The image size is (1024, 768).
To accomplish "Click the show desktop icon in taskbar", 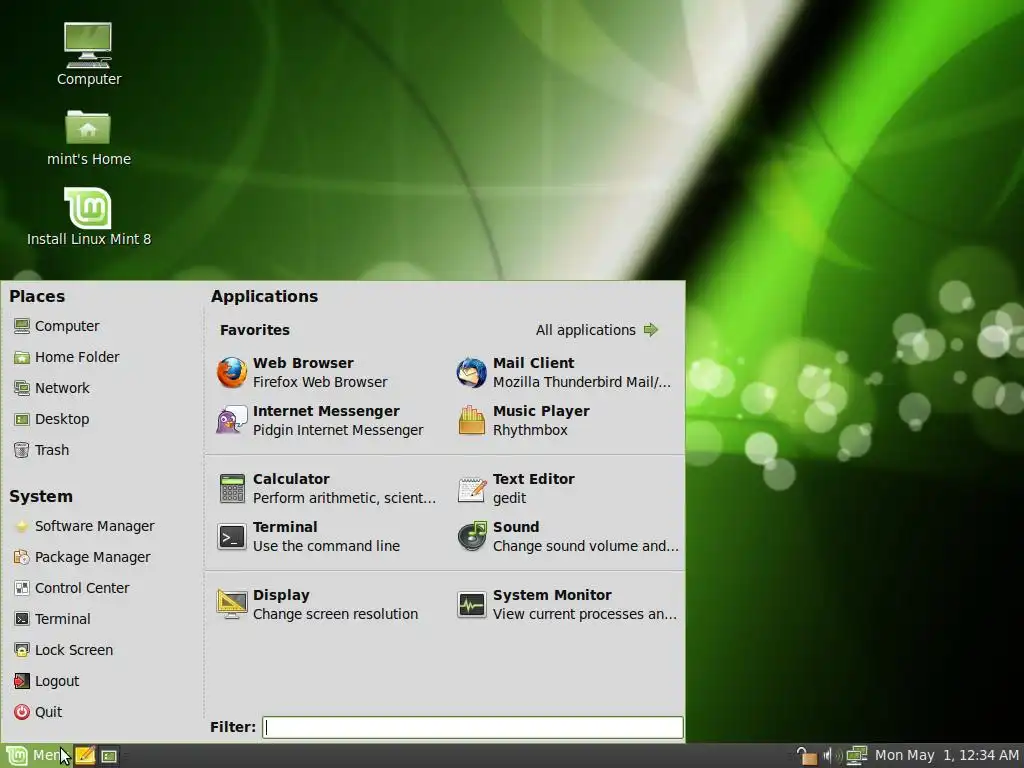I will click(109, 756).
